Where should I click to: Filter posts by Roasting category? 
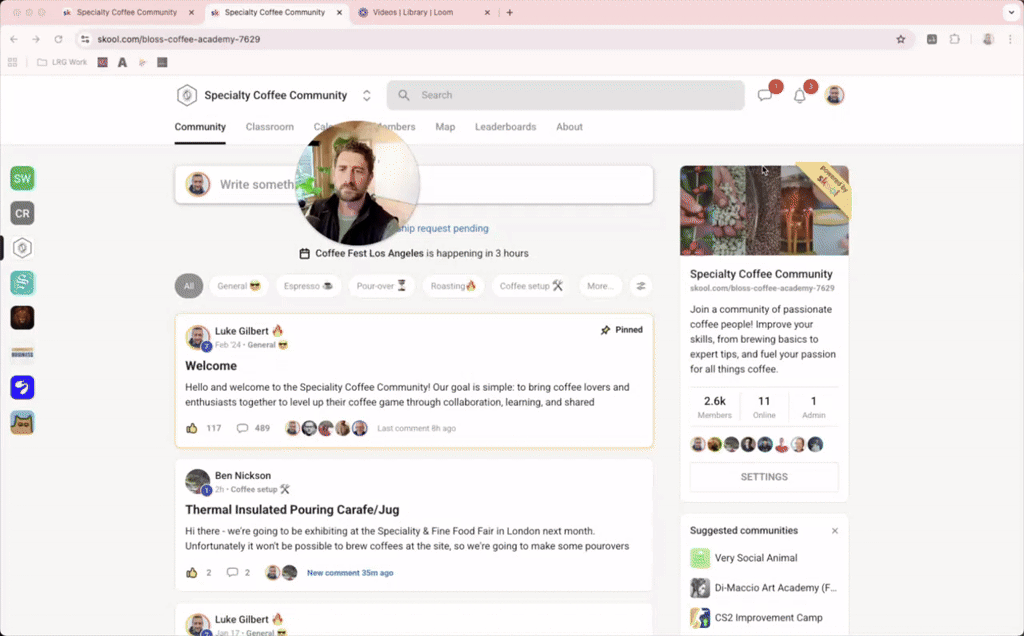(x=453, y=286)
